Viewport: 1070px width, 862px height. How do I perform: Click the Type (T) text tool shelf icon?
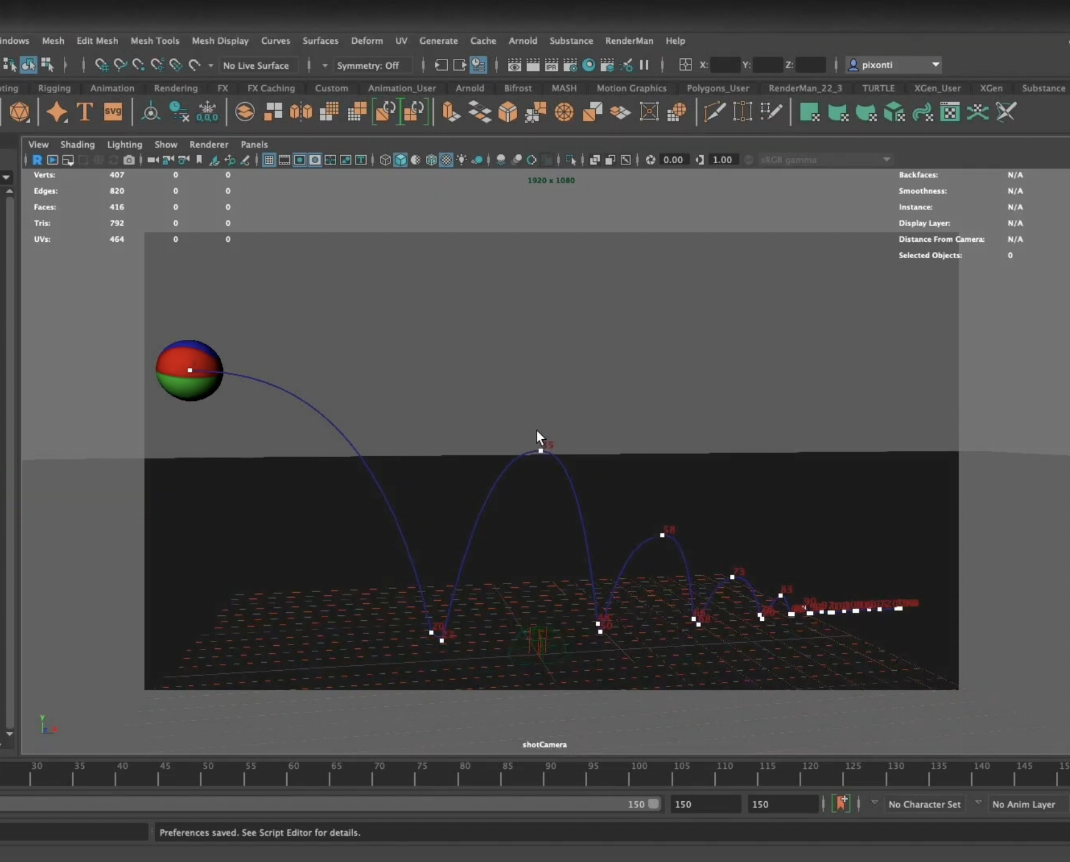85,112
